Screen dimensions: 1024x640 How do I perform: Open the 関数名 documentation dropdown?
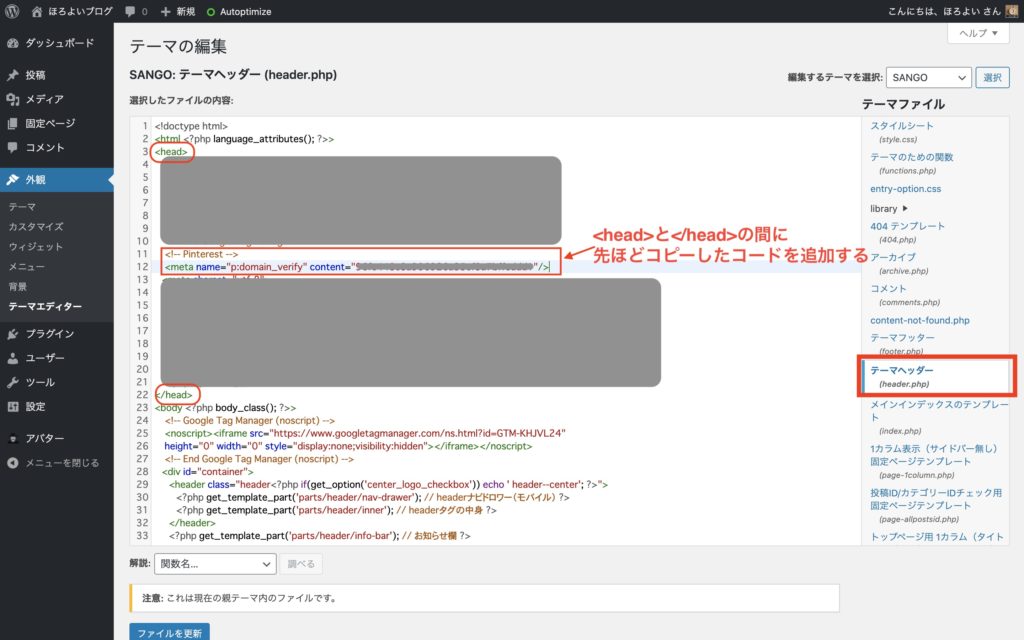point(215,564)
